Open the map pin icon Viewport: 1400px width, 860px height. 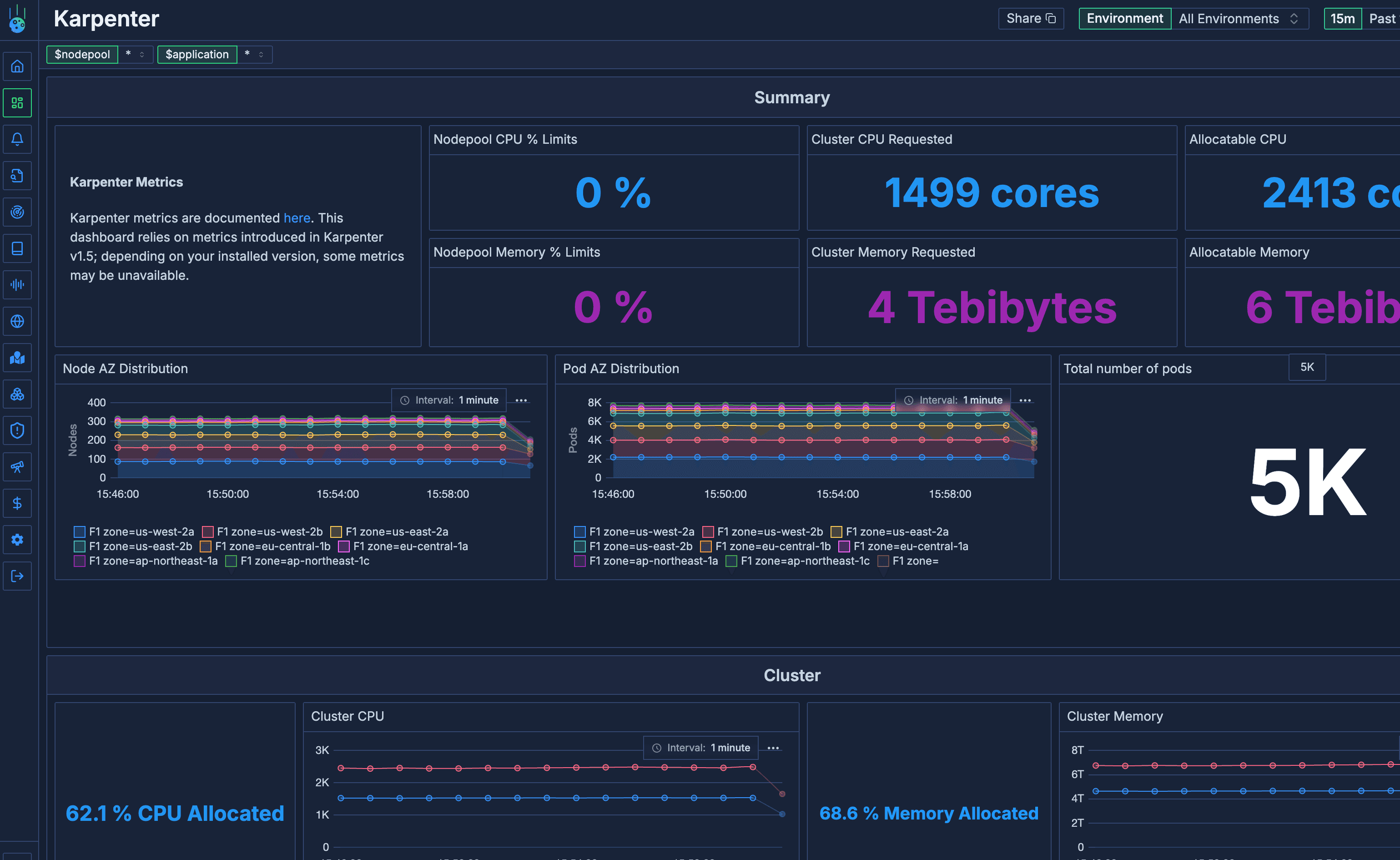point(17,358)
